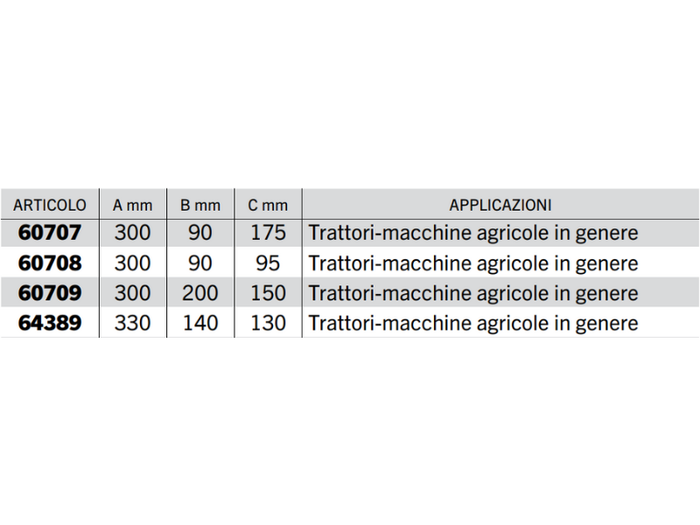The image size is (700, 525).
Task: Click the A mm value 330
Action: 133,324
